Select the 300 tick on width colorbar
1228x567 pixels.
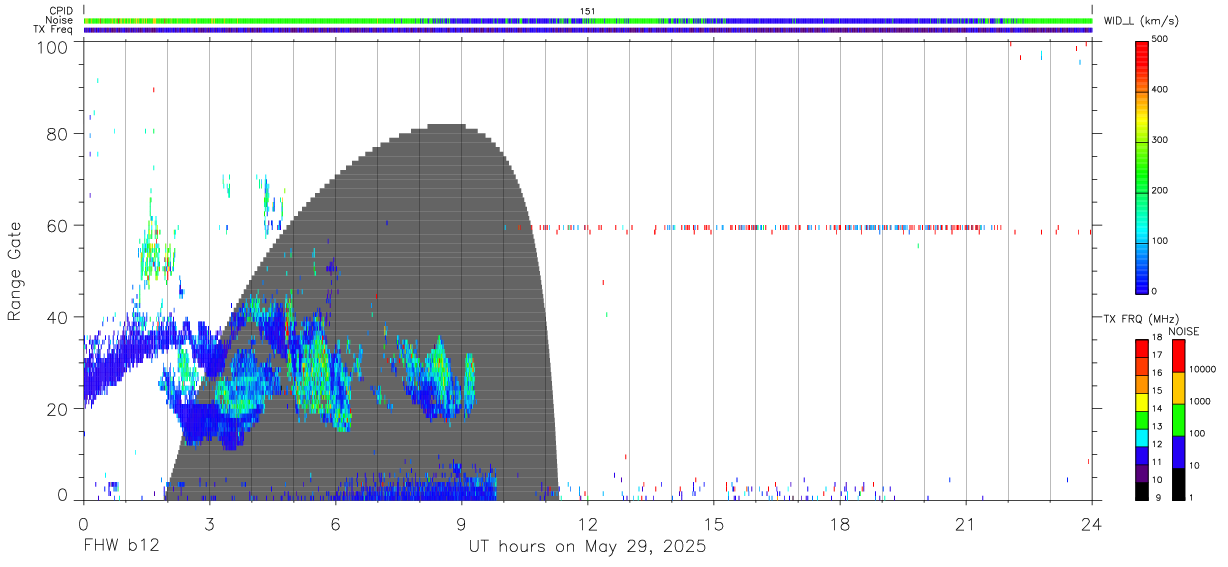point(1159,140)
